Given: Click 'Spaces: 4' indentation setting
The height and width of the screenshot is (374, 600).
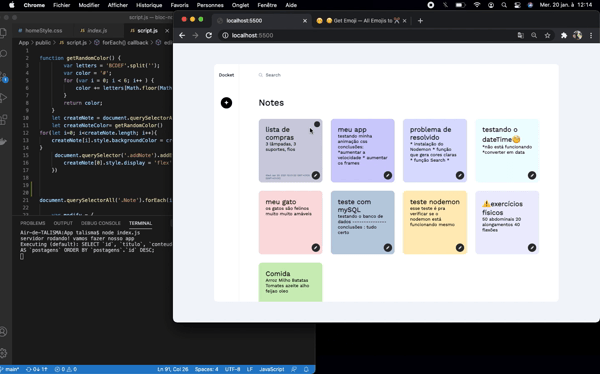Looking at the screenshot, I should click(x=206, y=369).
